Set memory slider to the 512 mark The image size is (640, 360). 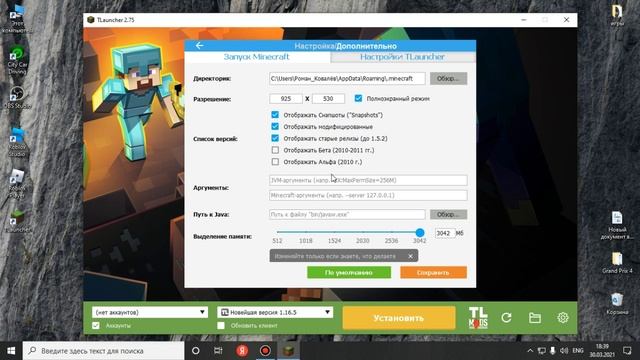click(x=278, y=232)
